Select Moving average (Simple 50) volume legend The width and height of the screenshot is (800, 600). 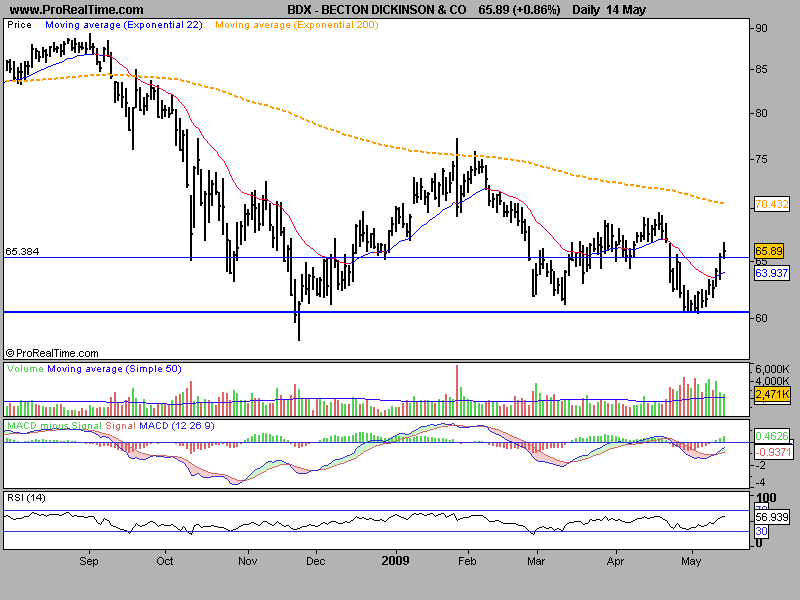coord(114,369)
